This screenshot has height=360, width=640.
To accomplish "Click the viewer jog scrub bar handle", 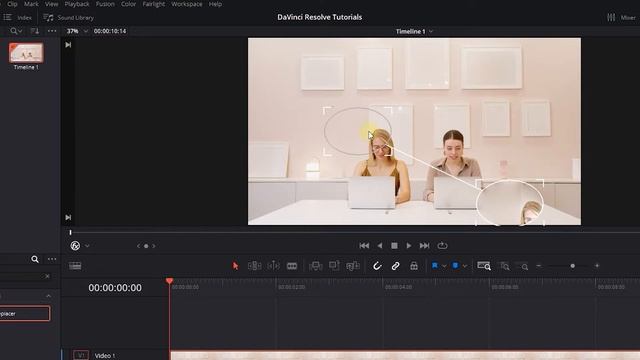I will tap(70, 232).
